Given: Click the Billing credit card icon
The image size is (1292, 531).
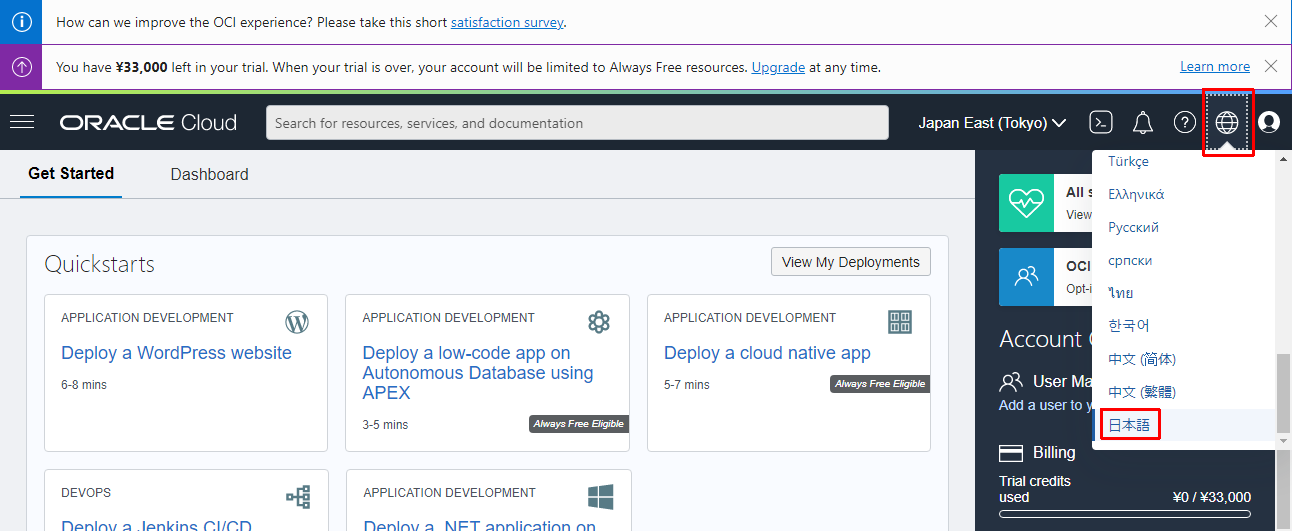Looking at the screenshot, I should (x=1011, y=453).
